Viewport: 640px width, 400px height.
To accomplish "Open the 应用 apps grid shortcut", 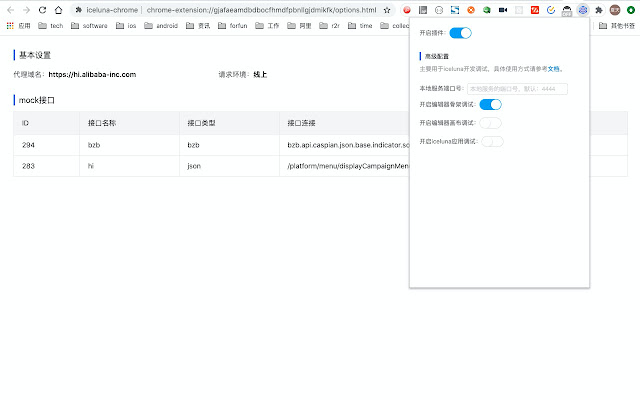I will tap(18, 26).
